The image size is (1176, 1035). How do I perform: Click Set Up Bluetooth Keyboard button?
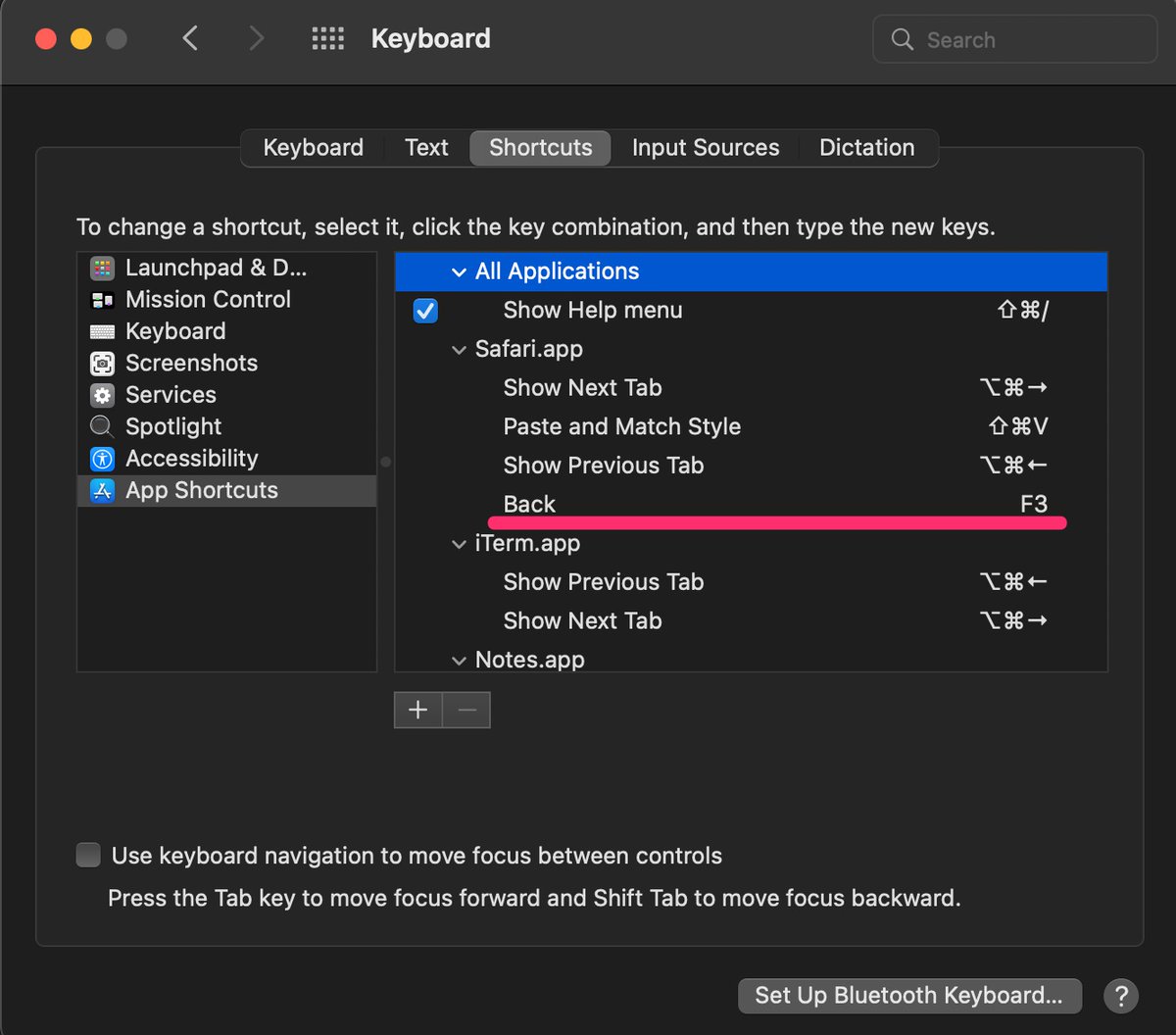click(x=909, y=996)
